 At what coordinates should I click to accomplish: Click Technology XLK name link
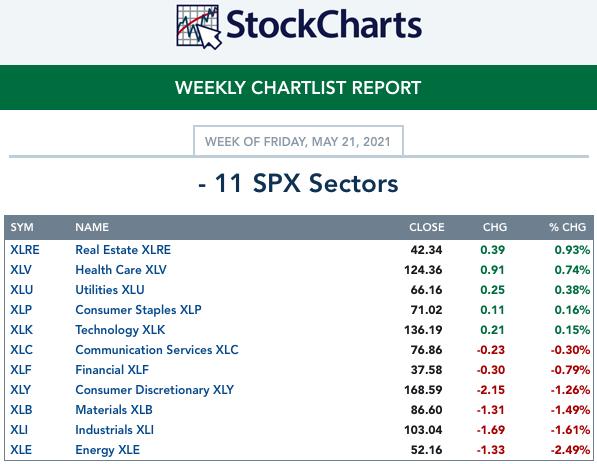click(x=120, y=330)
